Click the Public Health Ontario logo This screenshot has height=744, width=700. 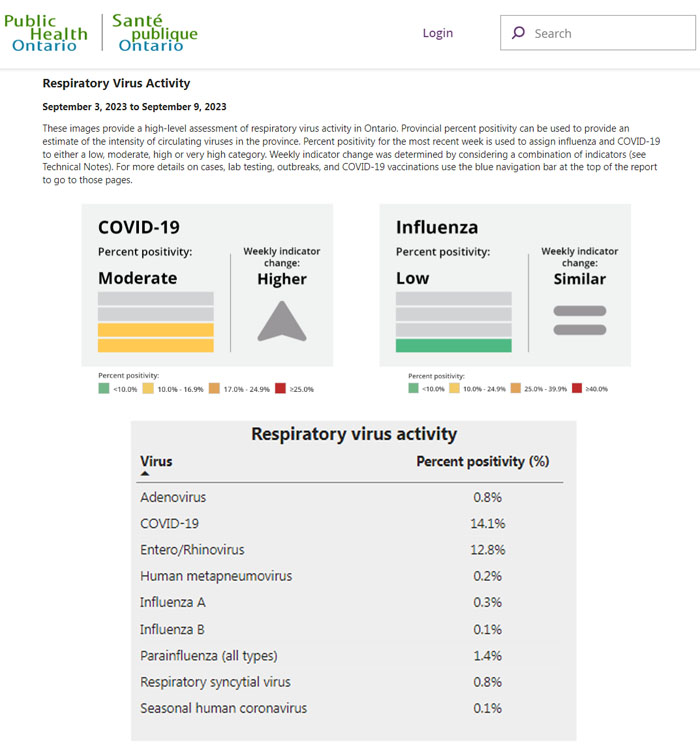point(45,33)
